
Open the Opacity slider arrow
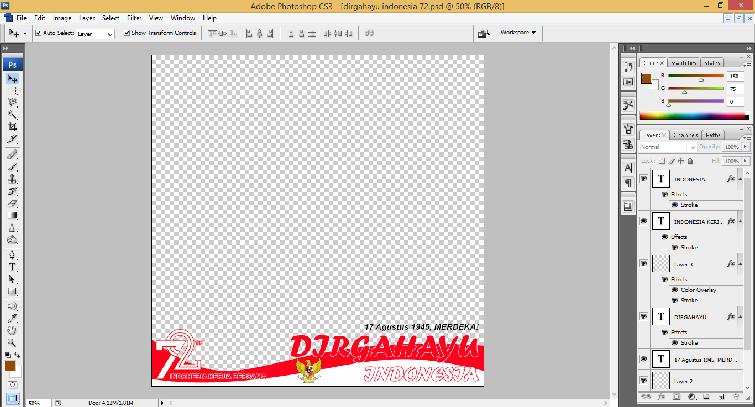click(745, 147)
